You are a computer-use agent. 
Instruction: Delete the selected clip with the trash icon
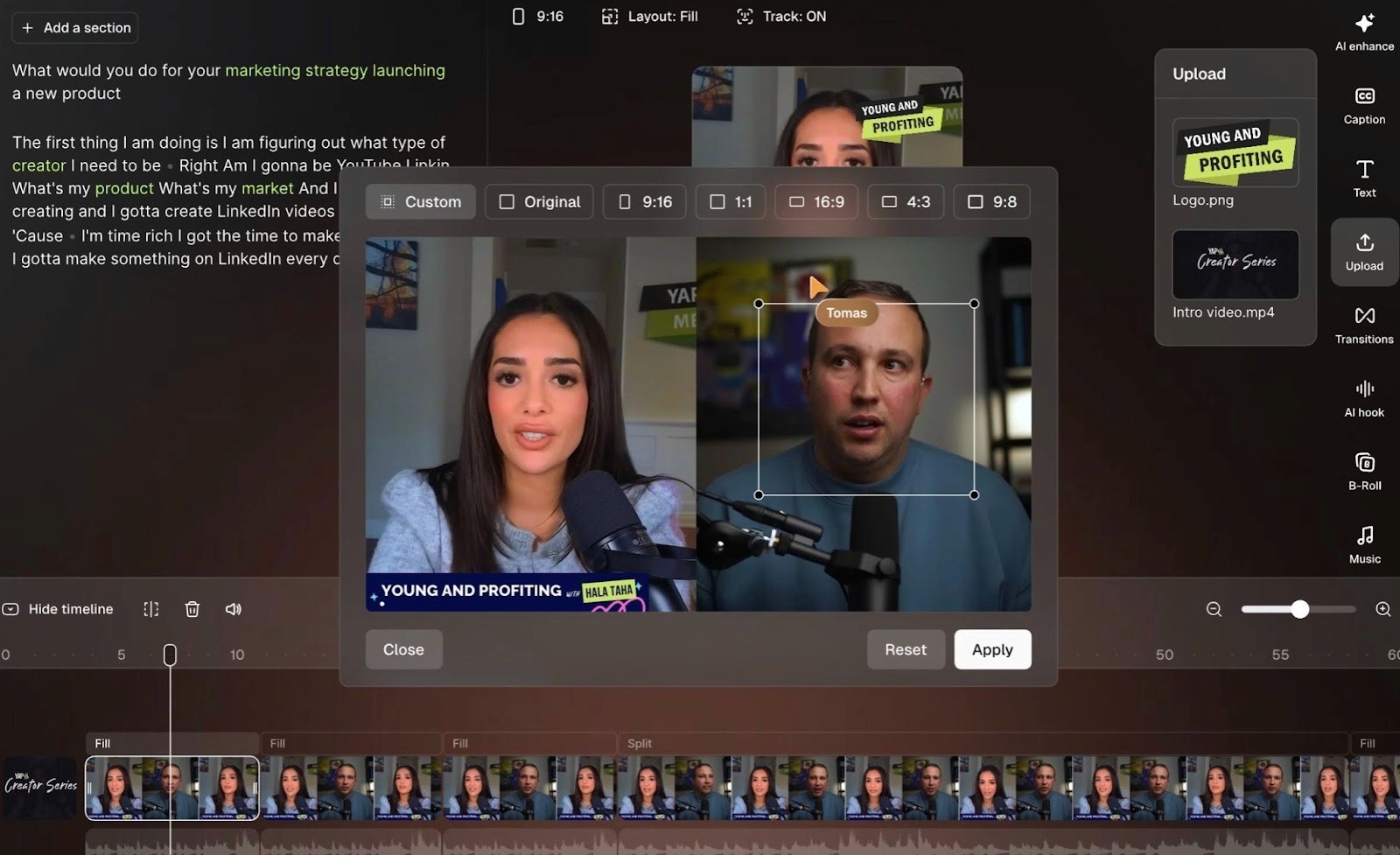pyautogui.click(x=192, y=608)
